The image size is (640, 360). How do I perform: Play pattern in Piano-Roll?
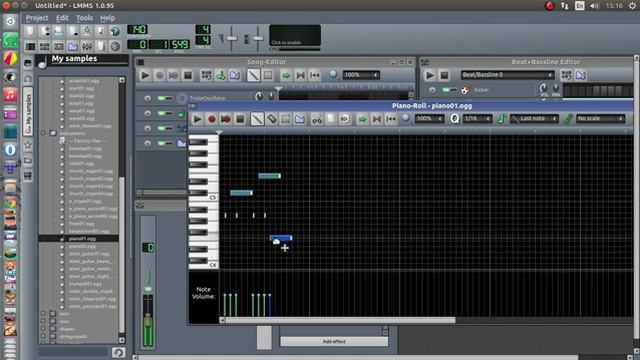click(197, 119)
